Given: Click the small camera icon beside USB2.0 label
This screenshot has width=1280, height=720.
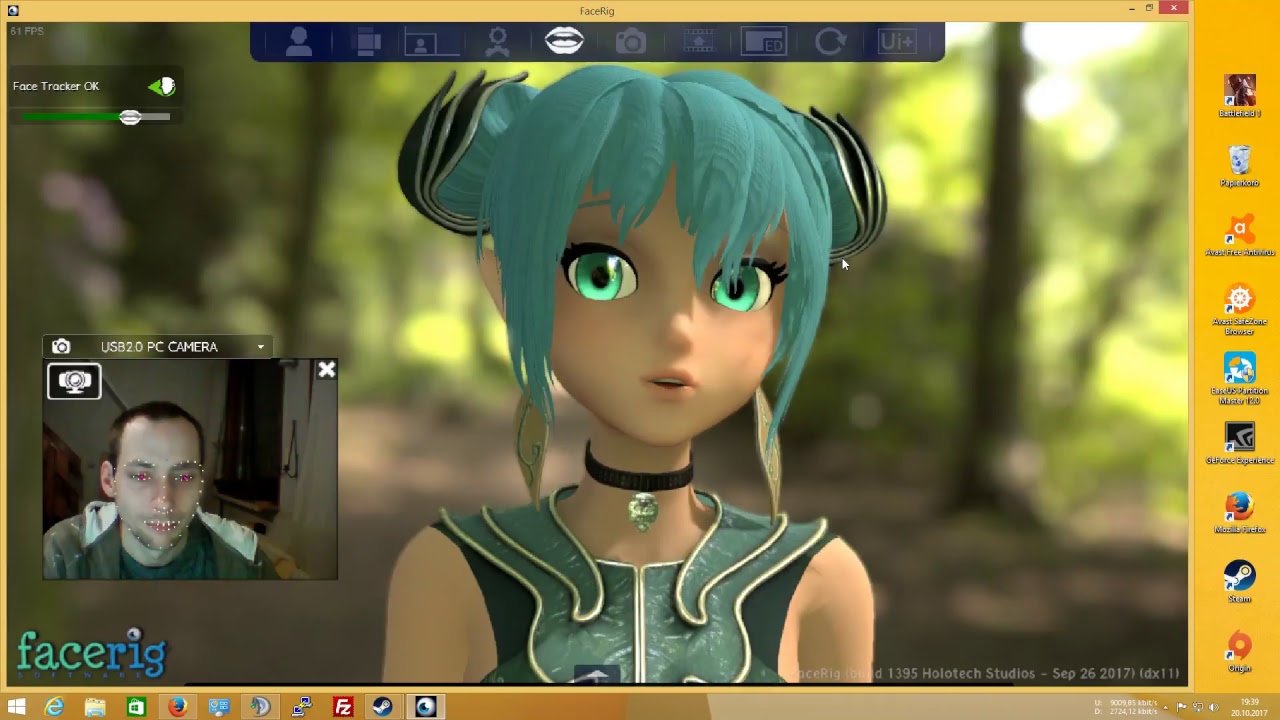Looking at the screenshot, I should click(61, 347).
